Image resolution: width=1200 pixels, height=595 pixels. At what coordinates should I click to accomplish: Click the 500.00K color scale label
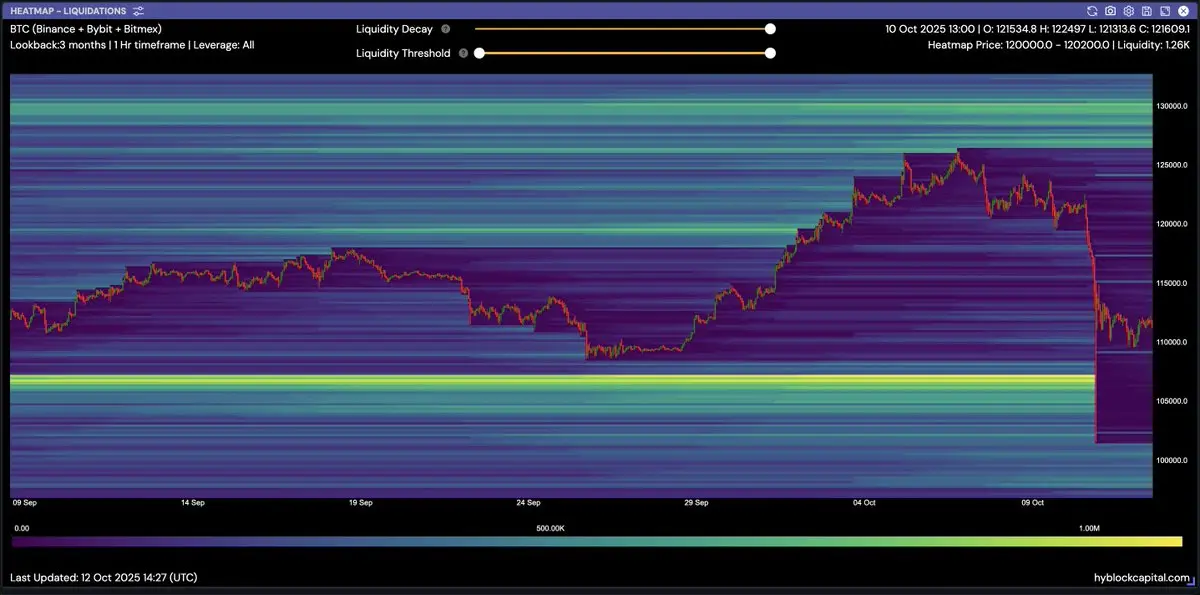point(552,527)
